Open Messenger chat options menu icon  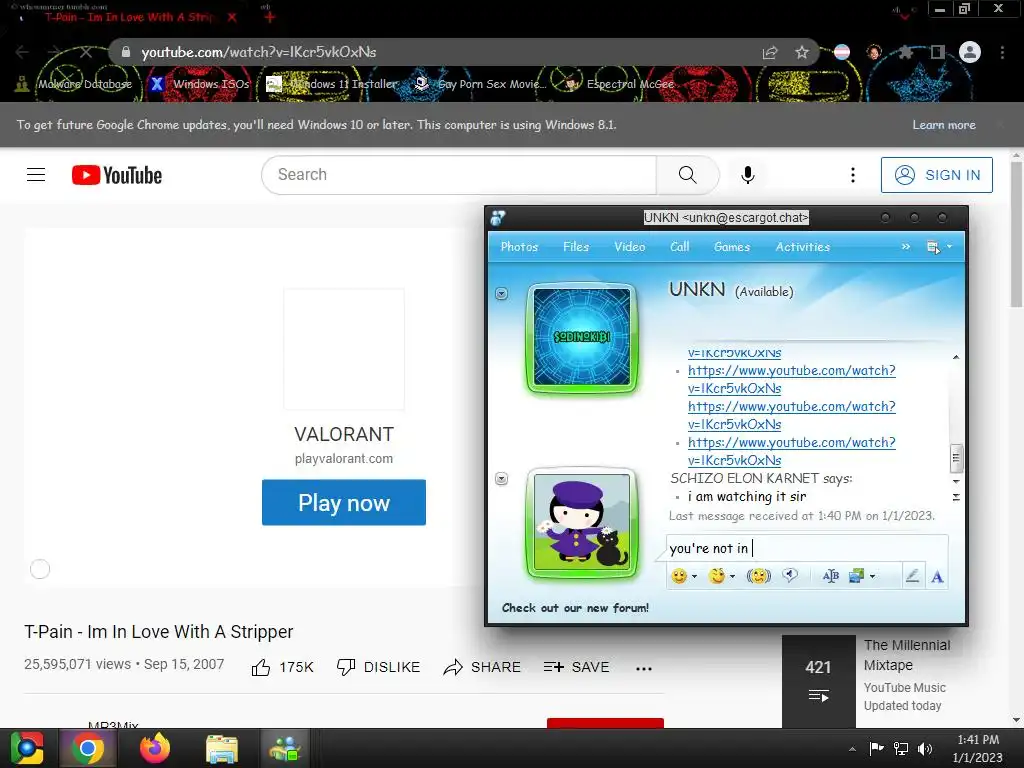click(933, 247)
